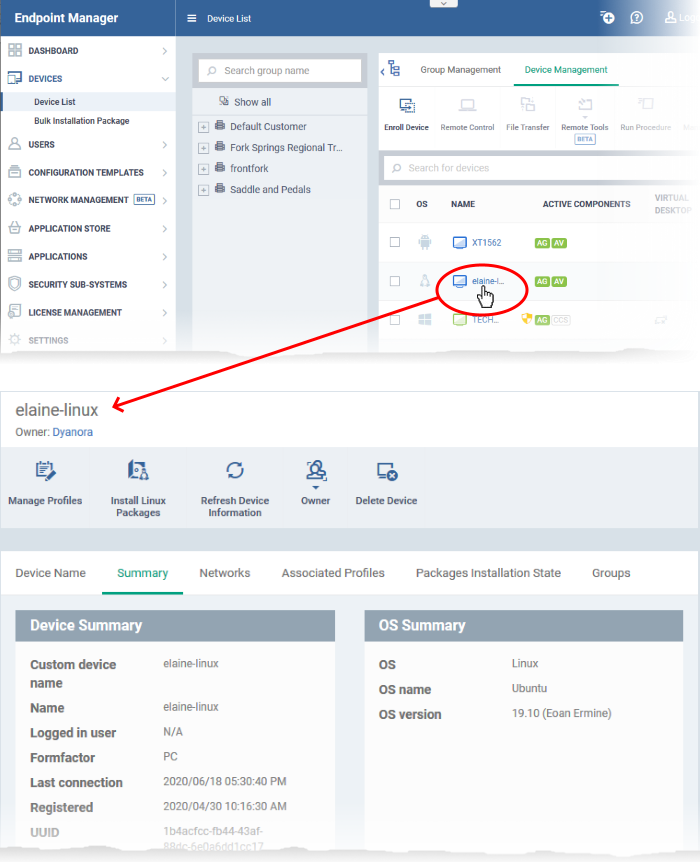Switch to the Device Management tab

(x=566, y=69)
